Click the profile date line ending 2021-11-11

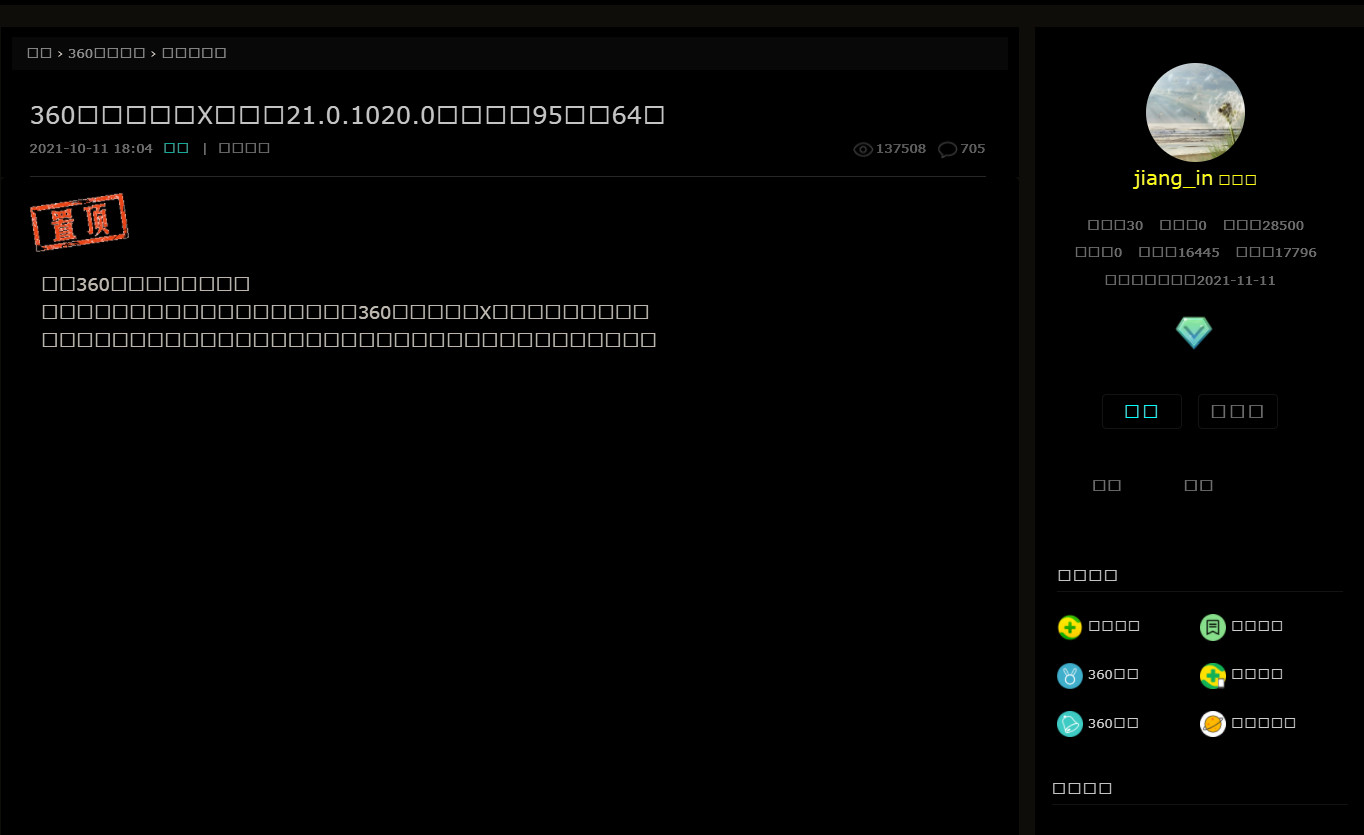(1190, 280)
